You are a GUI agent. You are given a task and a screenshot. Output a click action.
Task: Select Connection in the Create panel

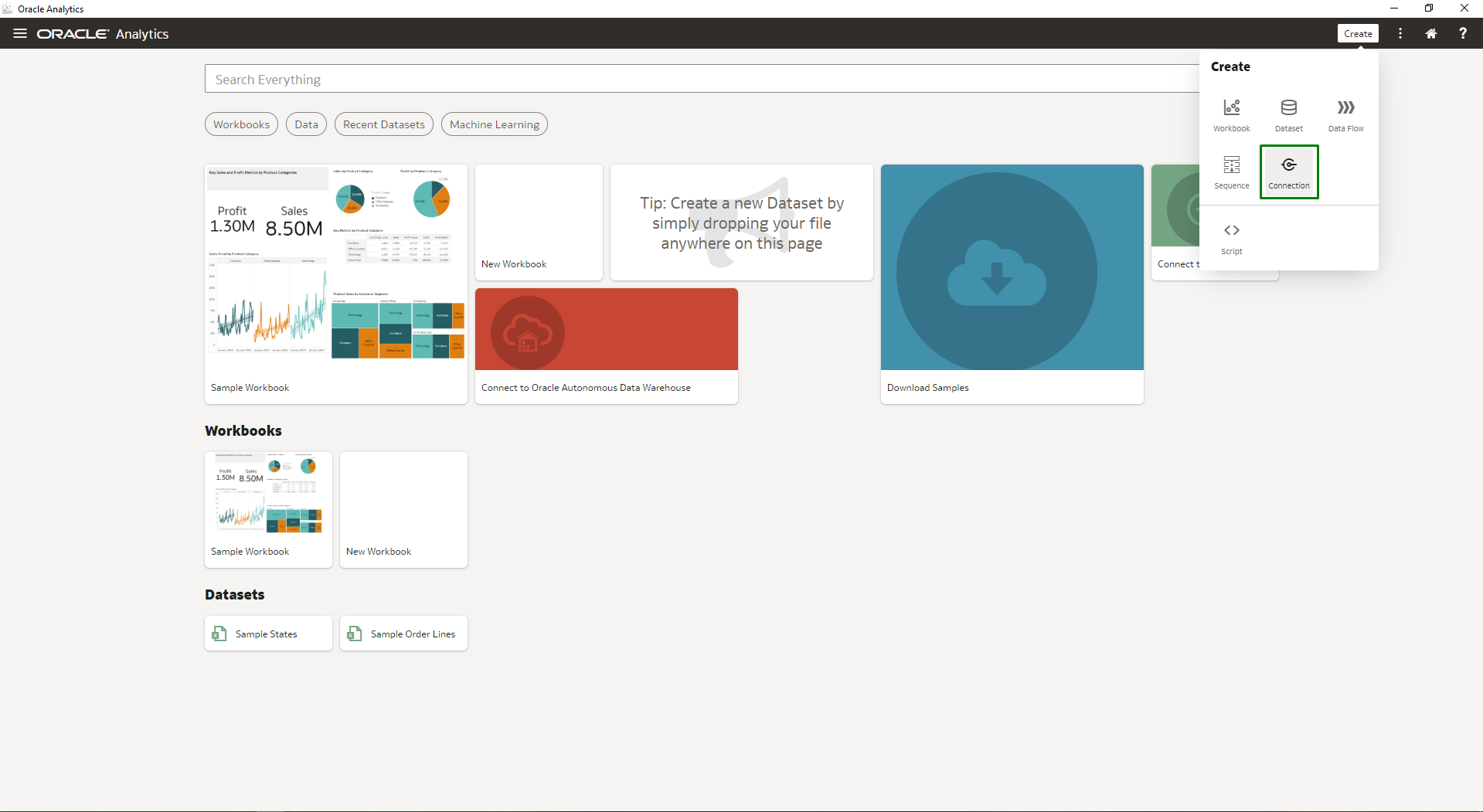(1287, 172)
